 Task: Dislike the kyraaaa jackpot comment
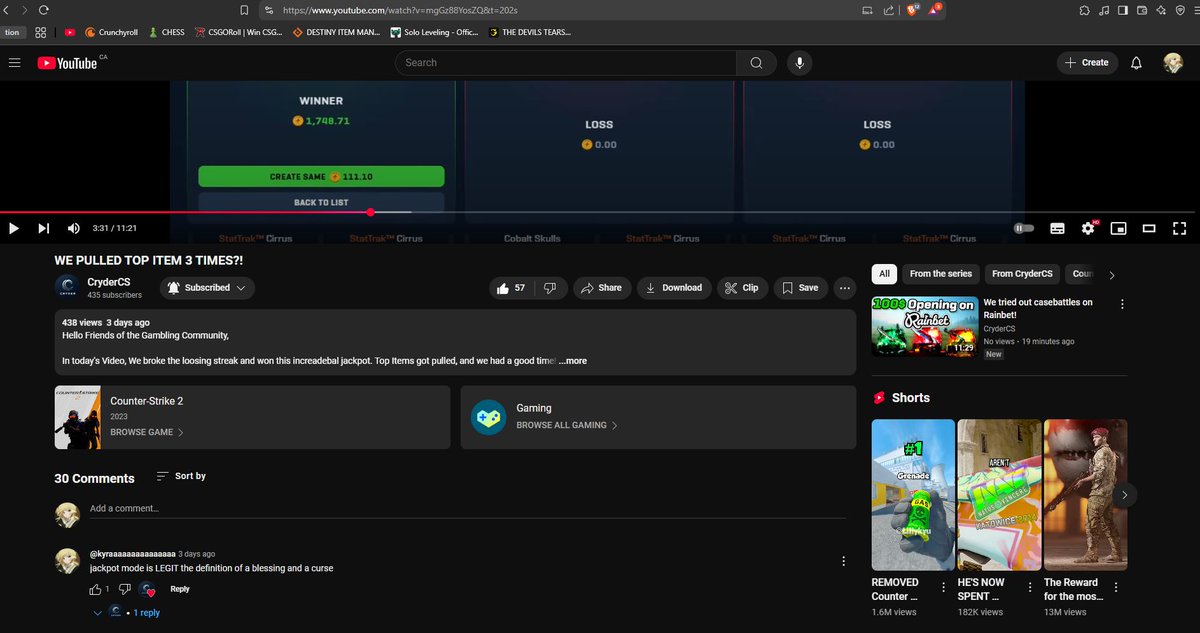tap(125, 589)
